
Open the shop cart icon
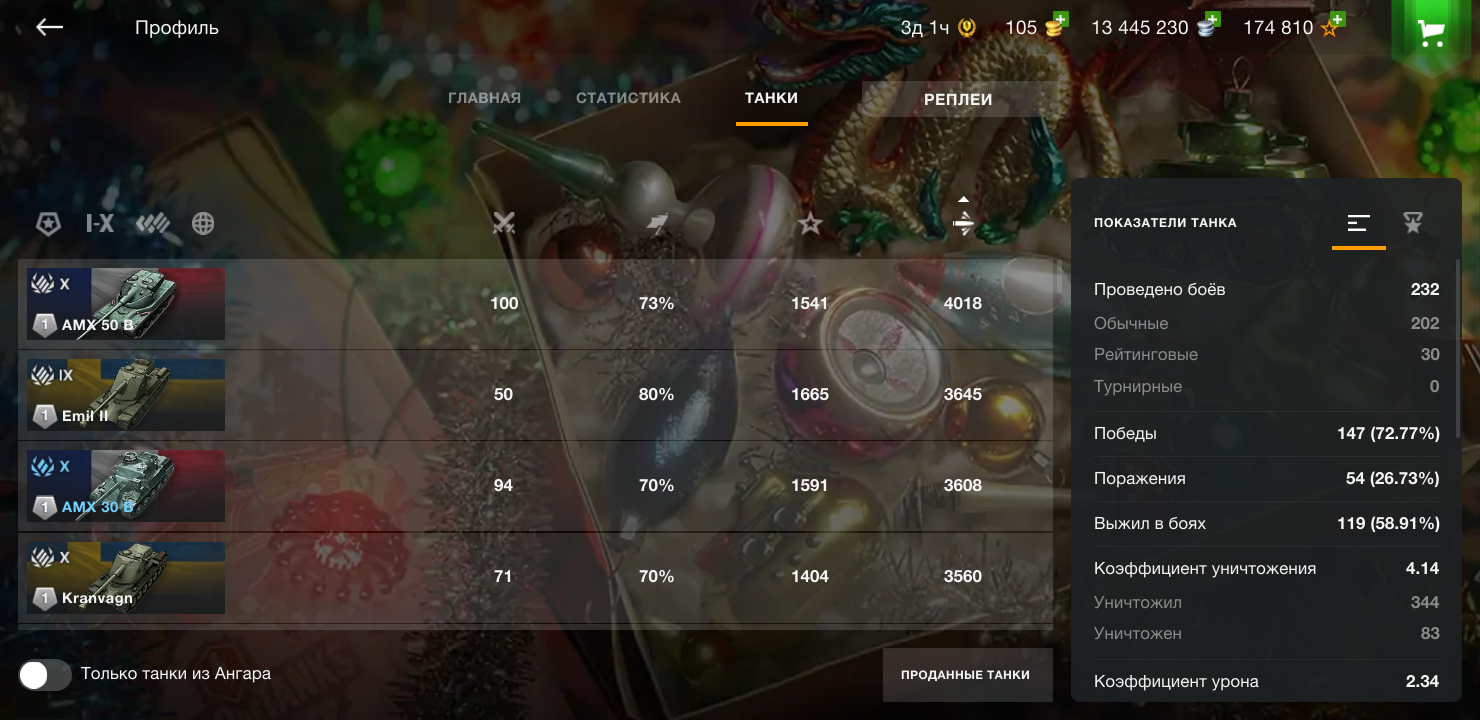pos(1431,33)
